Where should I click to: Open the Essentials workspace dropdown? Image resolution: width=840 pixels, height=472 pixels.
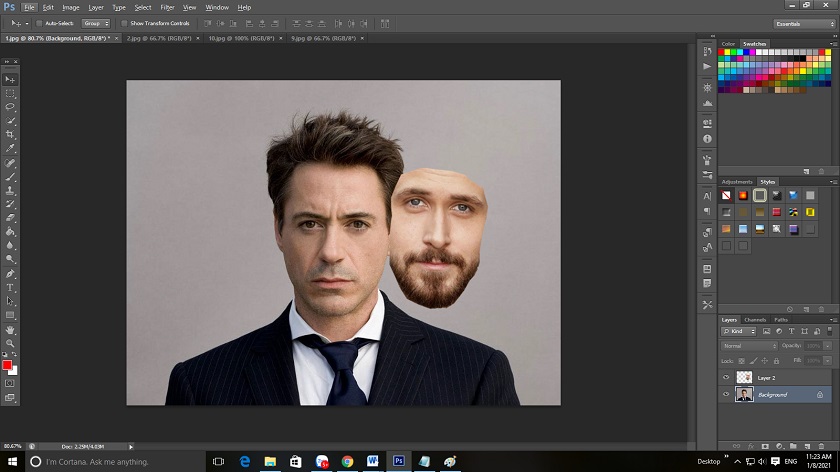click(x=804, y=24)
